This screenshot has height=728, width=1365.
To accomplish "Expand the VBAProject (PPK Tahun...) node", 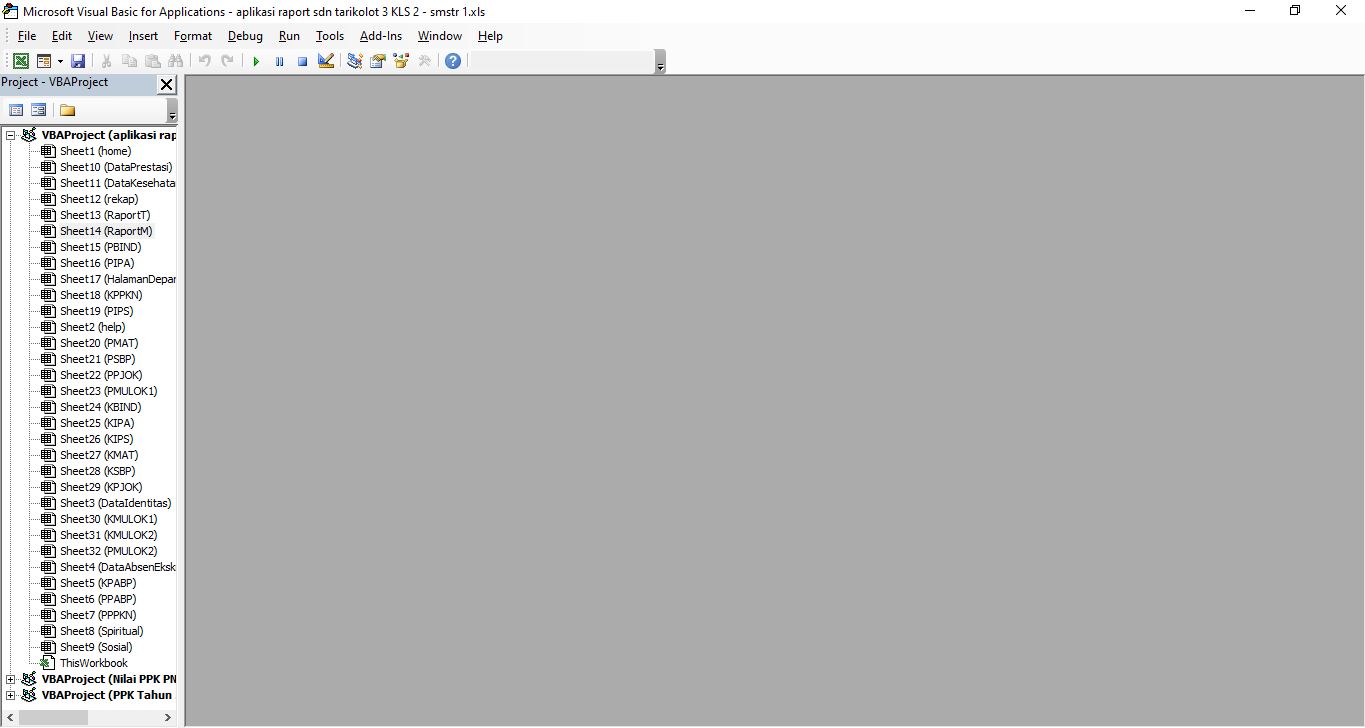I will tap(11, 695).
